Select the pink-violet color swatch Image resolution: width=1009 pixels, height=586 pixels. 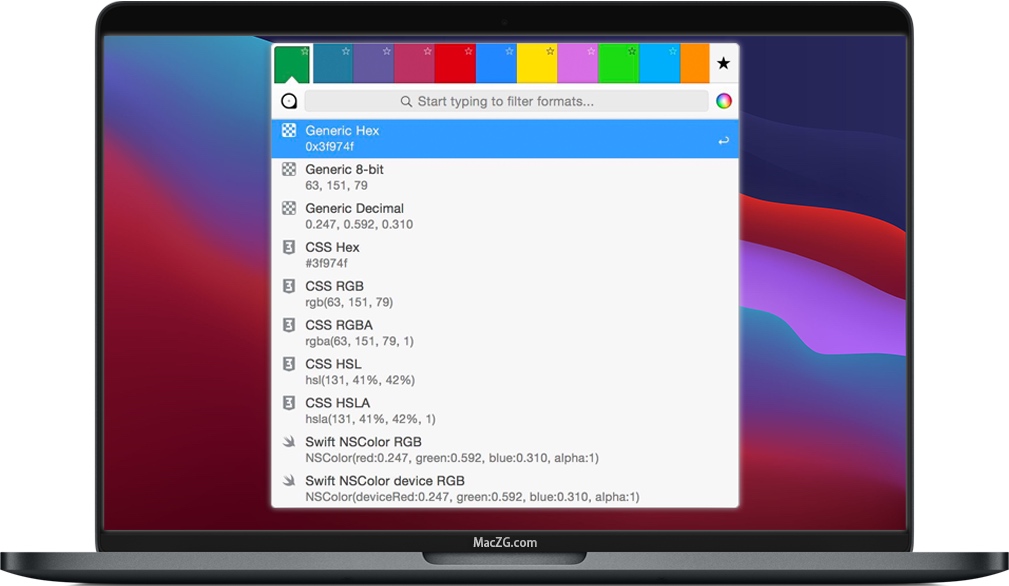(577, 66)
